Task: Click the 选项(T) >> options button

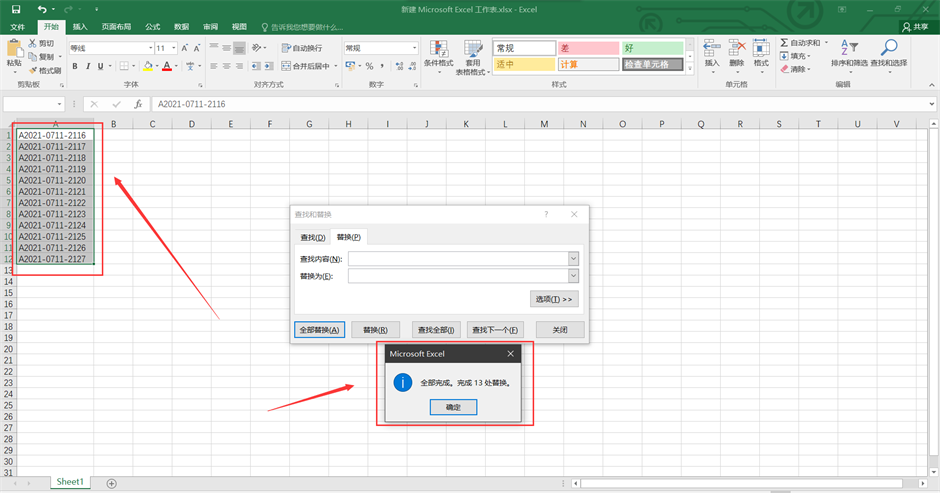Action: (x=554, y=299)
